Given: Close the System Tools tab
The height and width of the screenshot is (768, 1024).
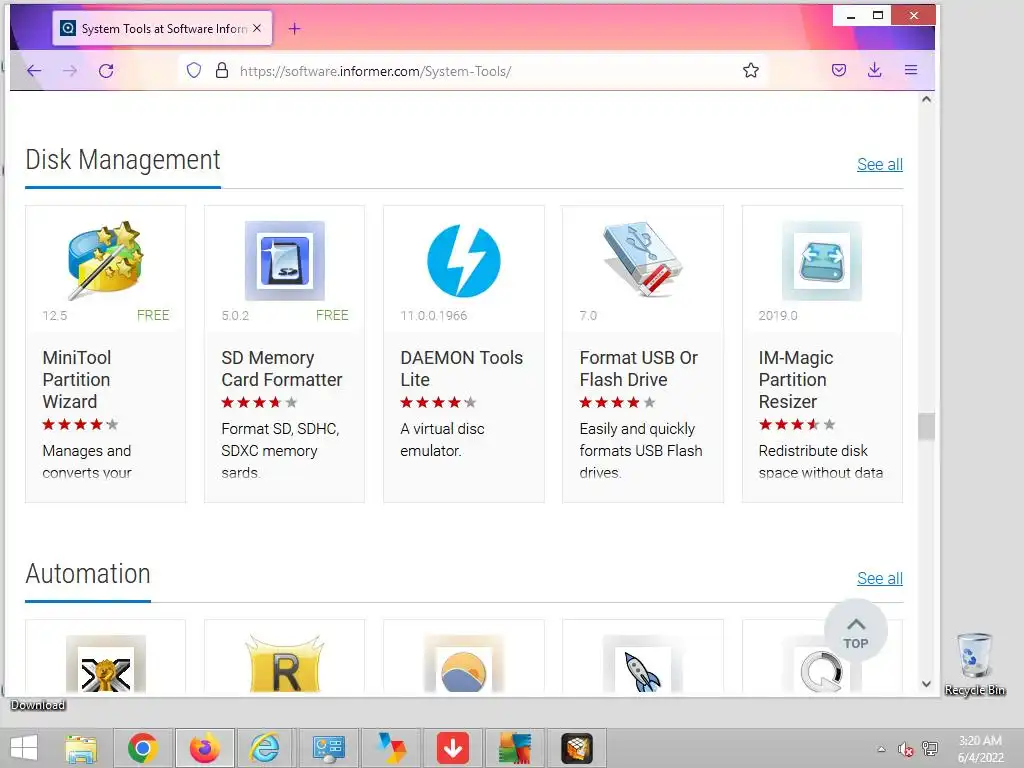Looking at the screenshot, I should 257,29.
